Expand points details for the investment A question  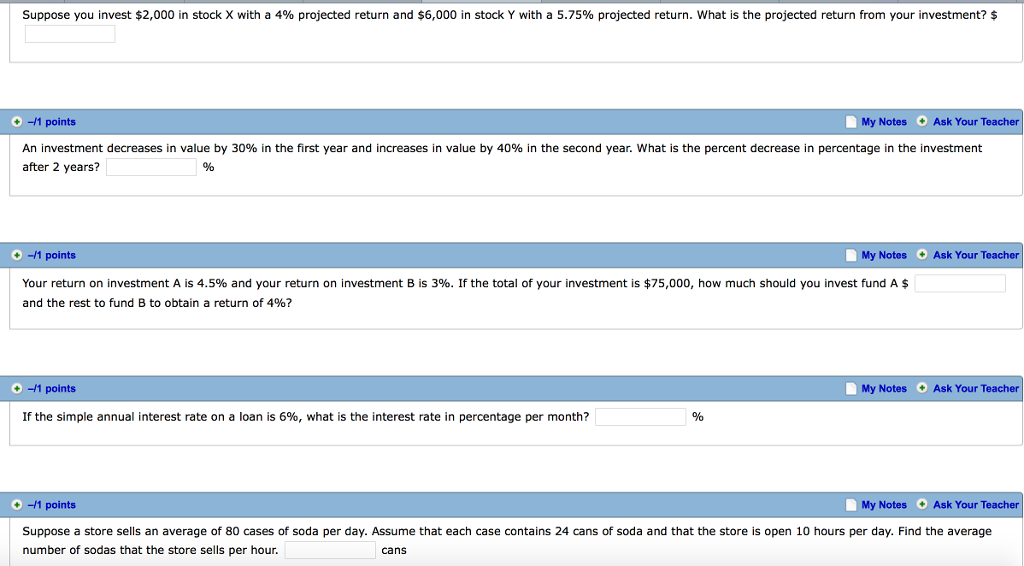17,255
